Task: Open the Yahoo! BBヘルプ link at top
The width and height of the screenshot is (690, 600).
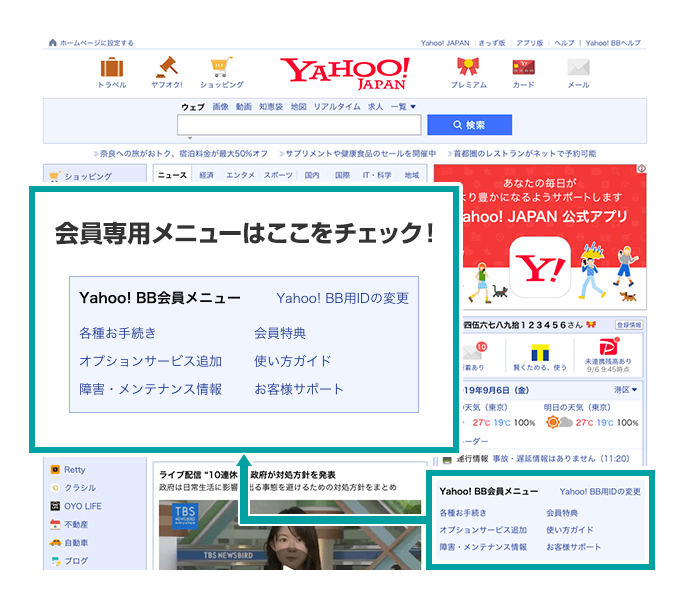Action: click(x=615, y=43)
